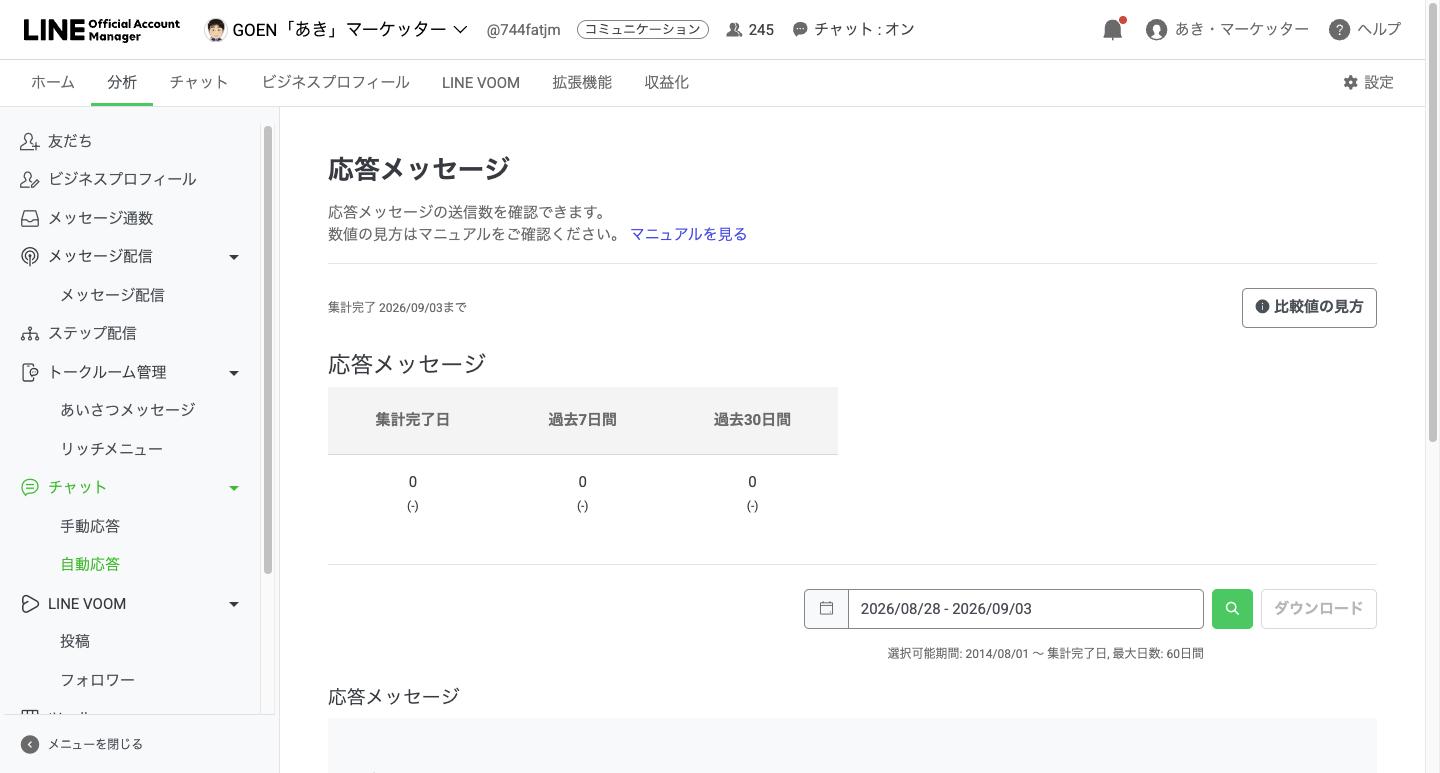The image size is (1440, 773).
Task: Open リッチメニュー in the sidebar
Action: pos(111,449)
